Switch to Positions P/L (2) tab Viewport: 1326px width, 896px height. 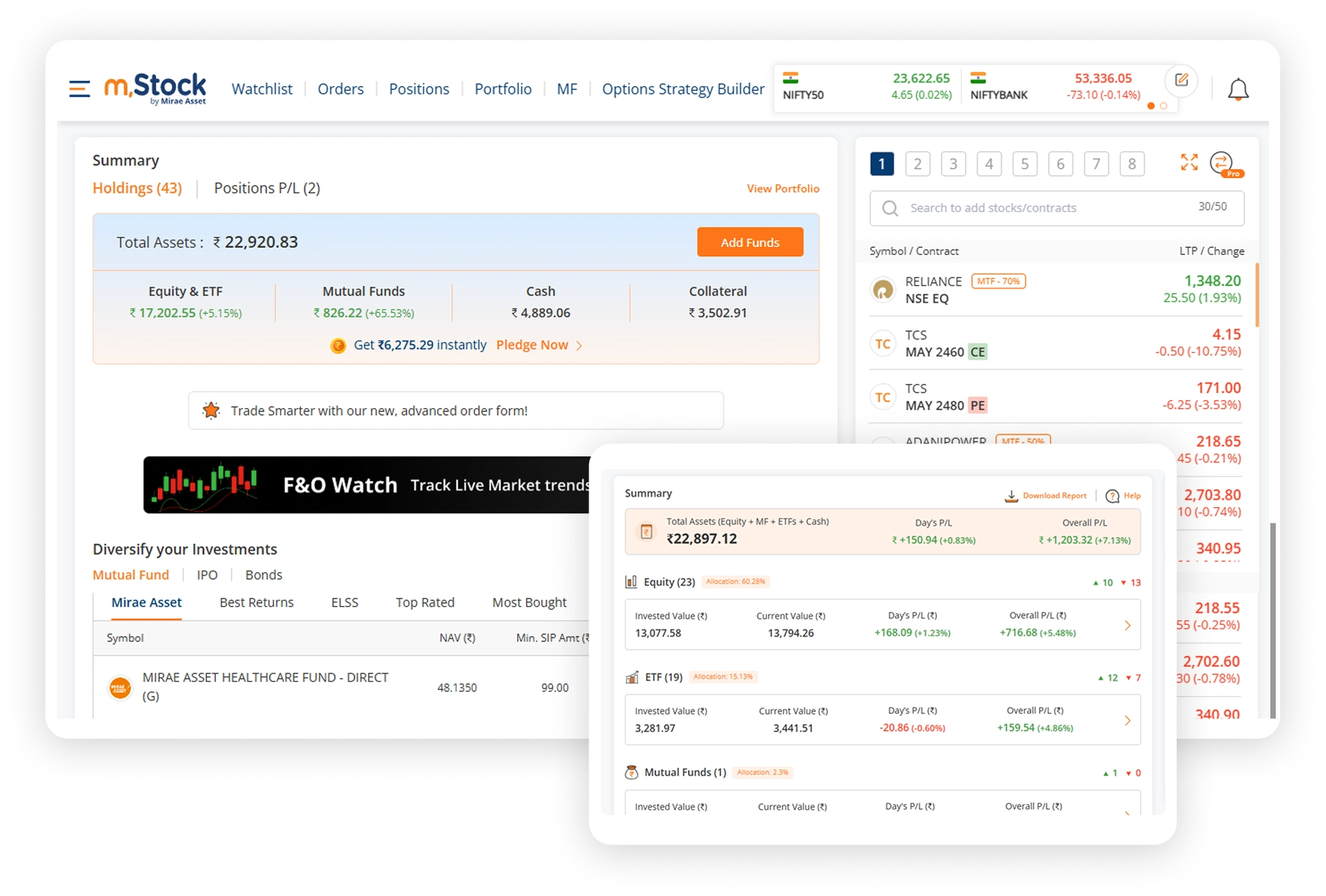pos(267,188)
